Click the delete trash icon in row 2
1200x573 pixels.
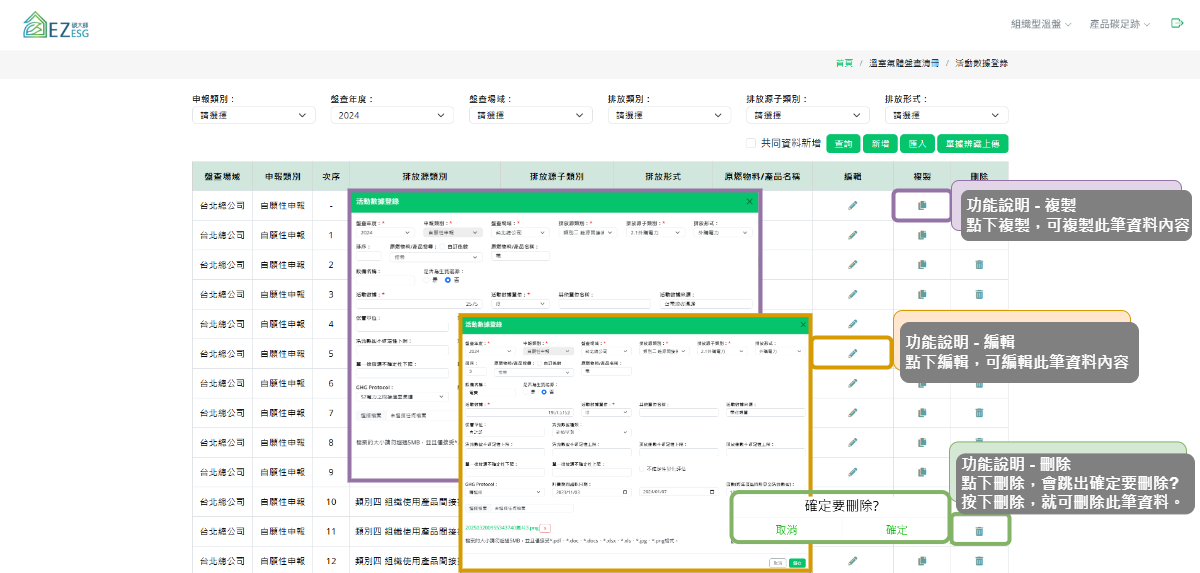tap(979, 265)
